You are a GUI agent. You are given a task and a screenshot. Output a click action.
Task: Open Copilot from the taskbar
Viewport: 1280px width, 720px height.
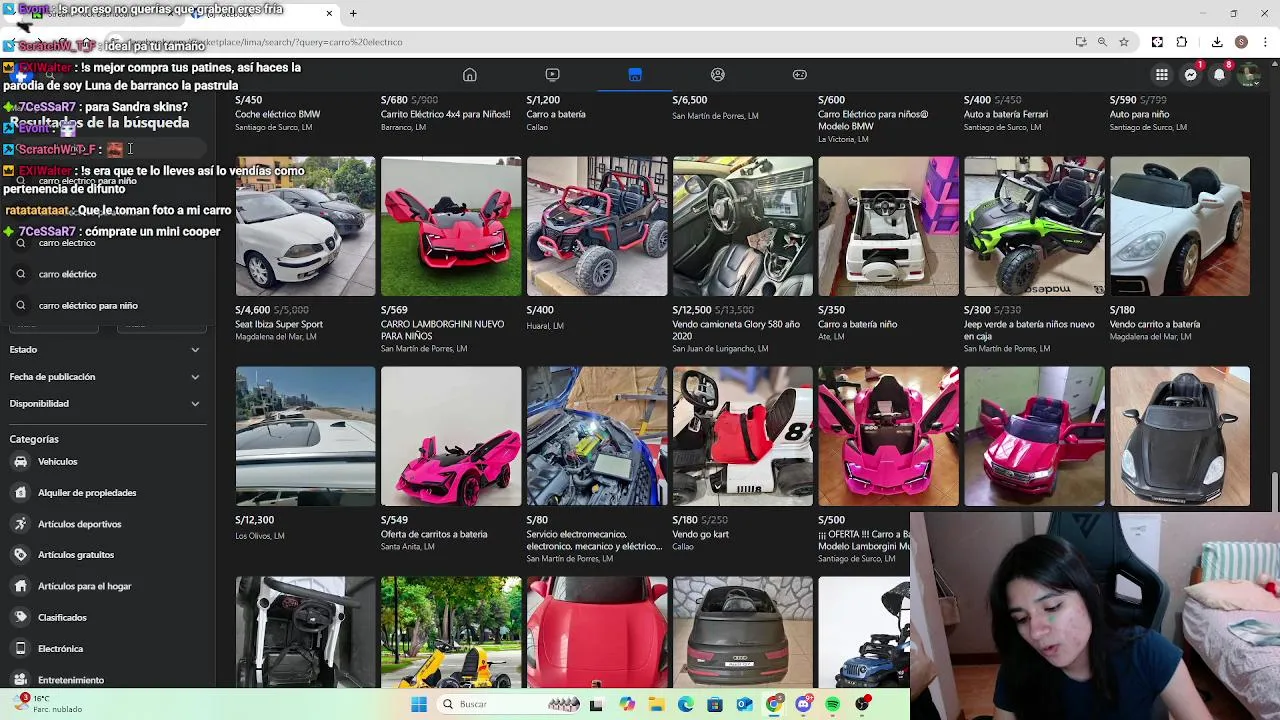[x=626, y=704]
